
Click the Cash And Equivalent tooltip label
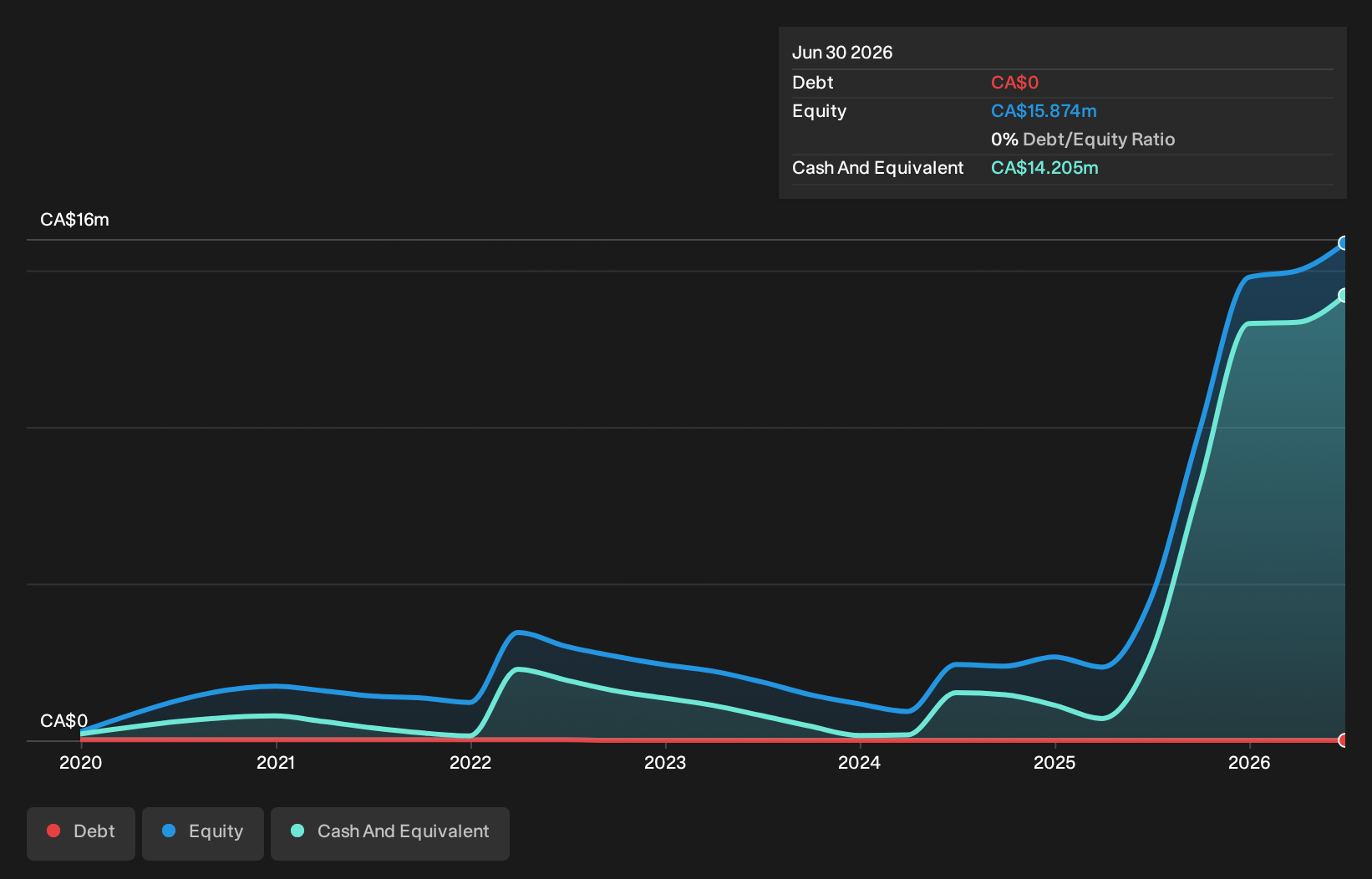point(877,168)
